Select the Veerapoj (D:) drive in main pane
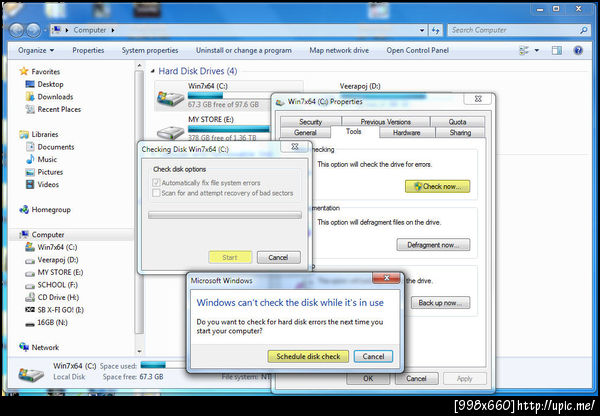 (x=360, y=86)
